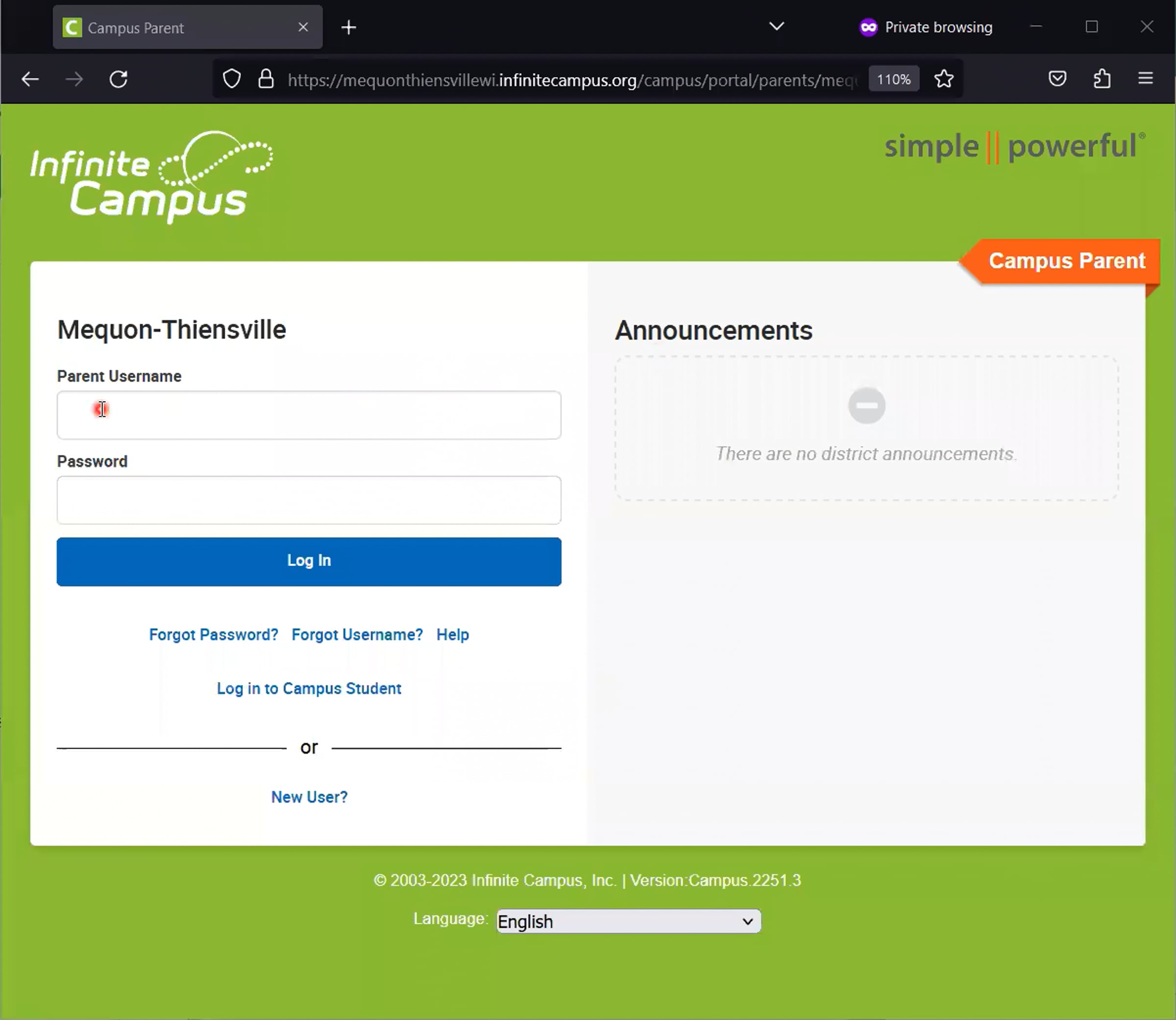Expand the Language dropdown set to English
This screenshot has width=1176, height=1020.
pyautogui.click(x=628, y=921)
